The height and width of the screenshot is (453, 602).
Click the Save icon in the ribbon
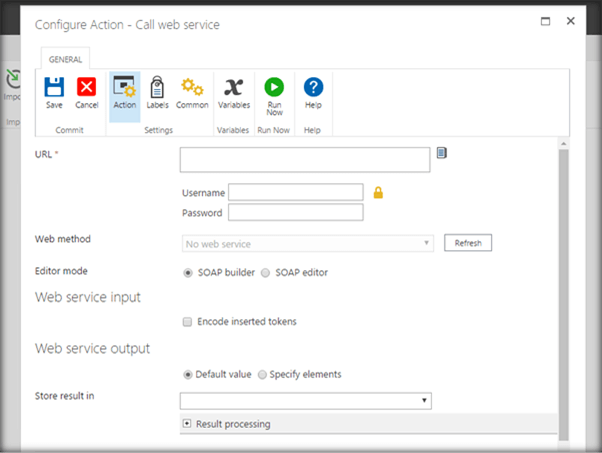click(x=54, y=87)
